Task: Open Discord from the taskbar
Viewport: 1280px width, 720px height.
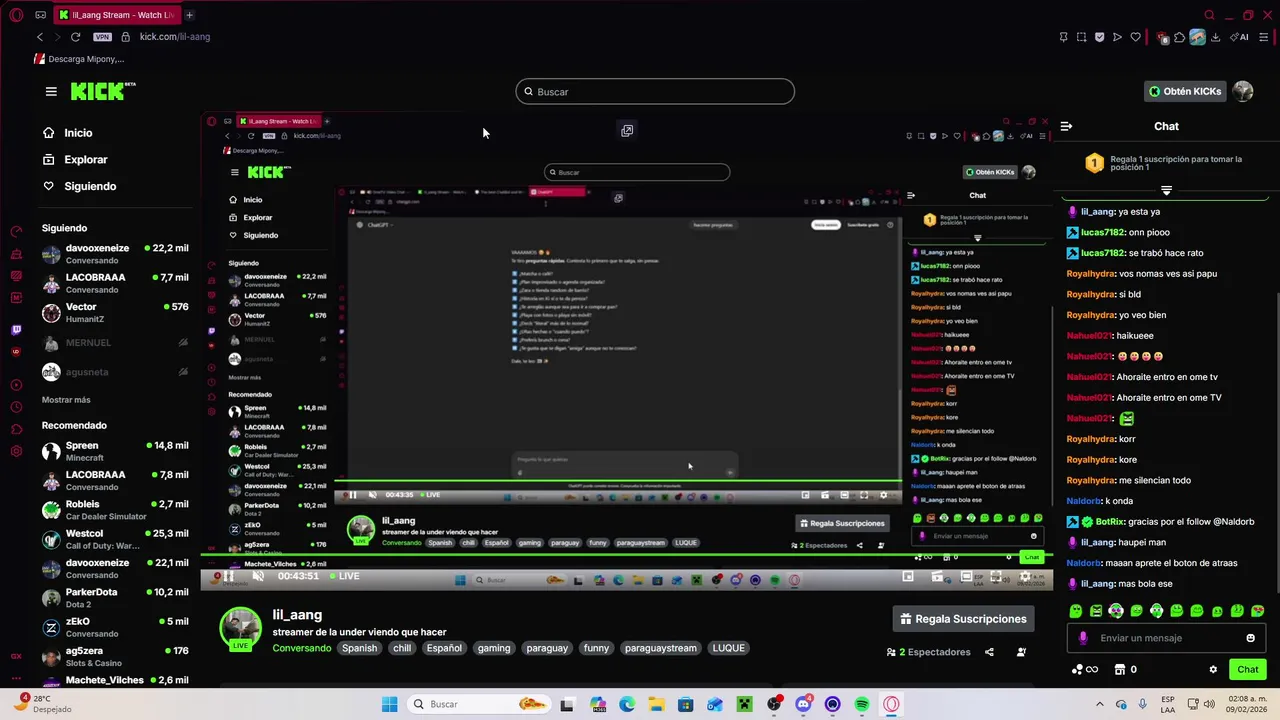Action: 803,704
